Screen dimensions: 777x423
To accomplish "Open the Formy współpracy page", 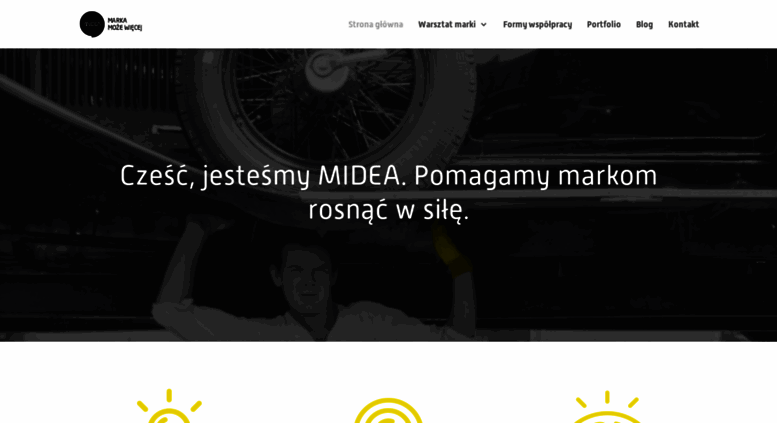I will [537, 24].
